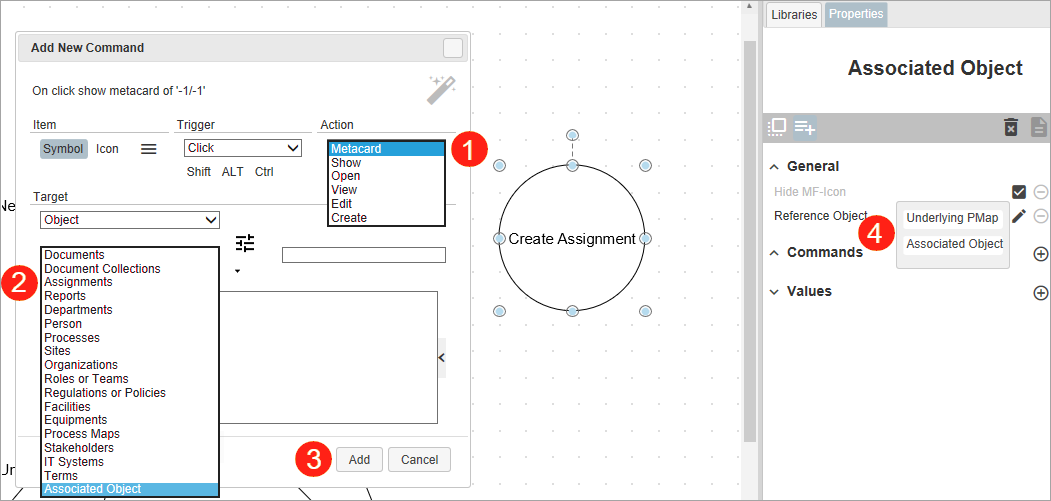Add a new value with the plus icon
The height and width of the screenshot is (501, 1051).
point(1040,292)
